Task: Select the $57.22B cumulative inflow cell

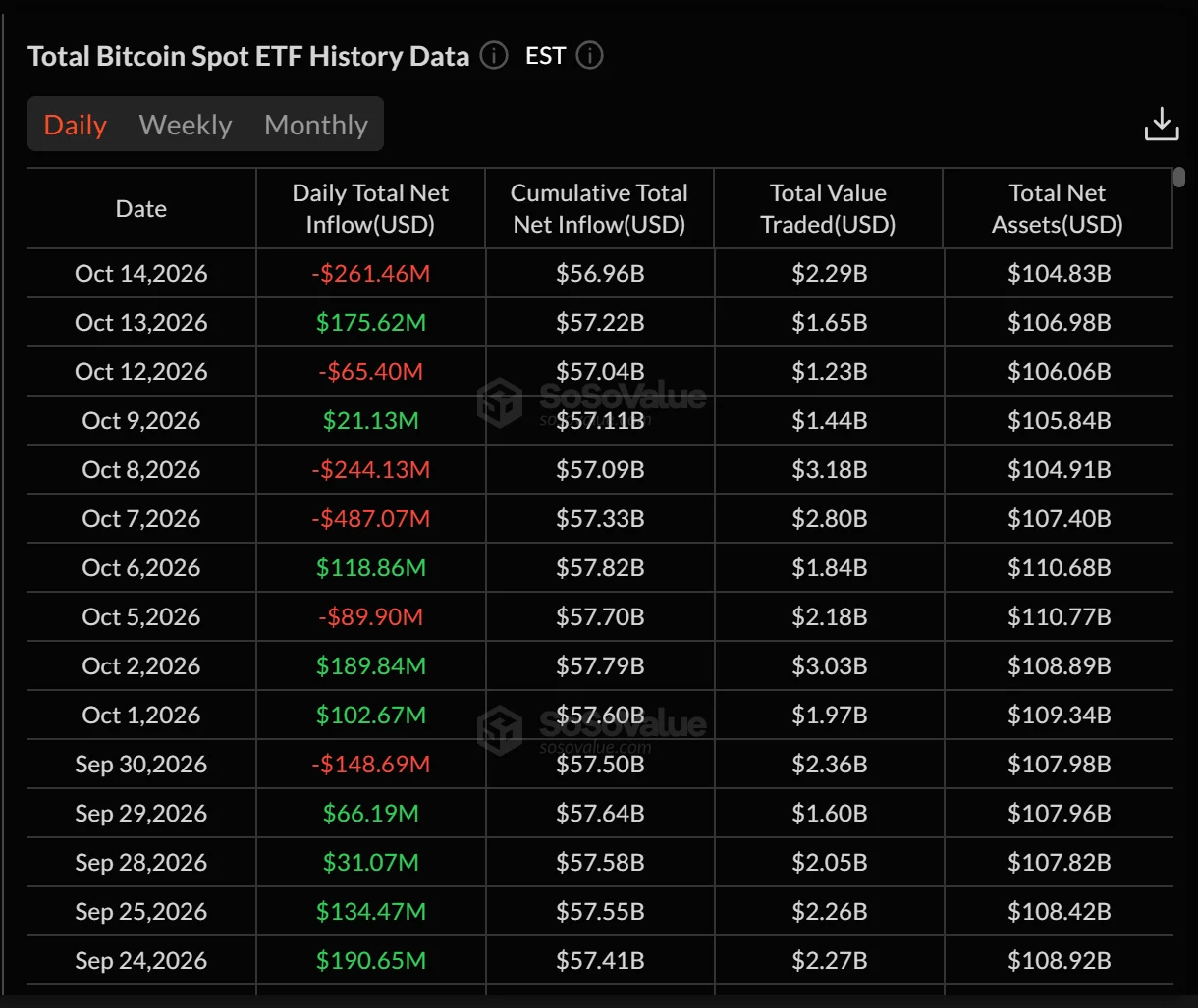Action: [x=600, y=322]
